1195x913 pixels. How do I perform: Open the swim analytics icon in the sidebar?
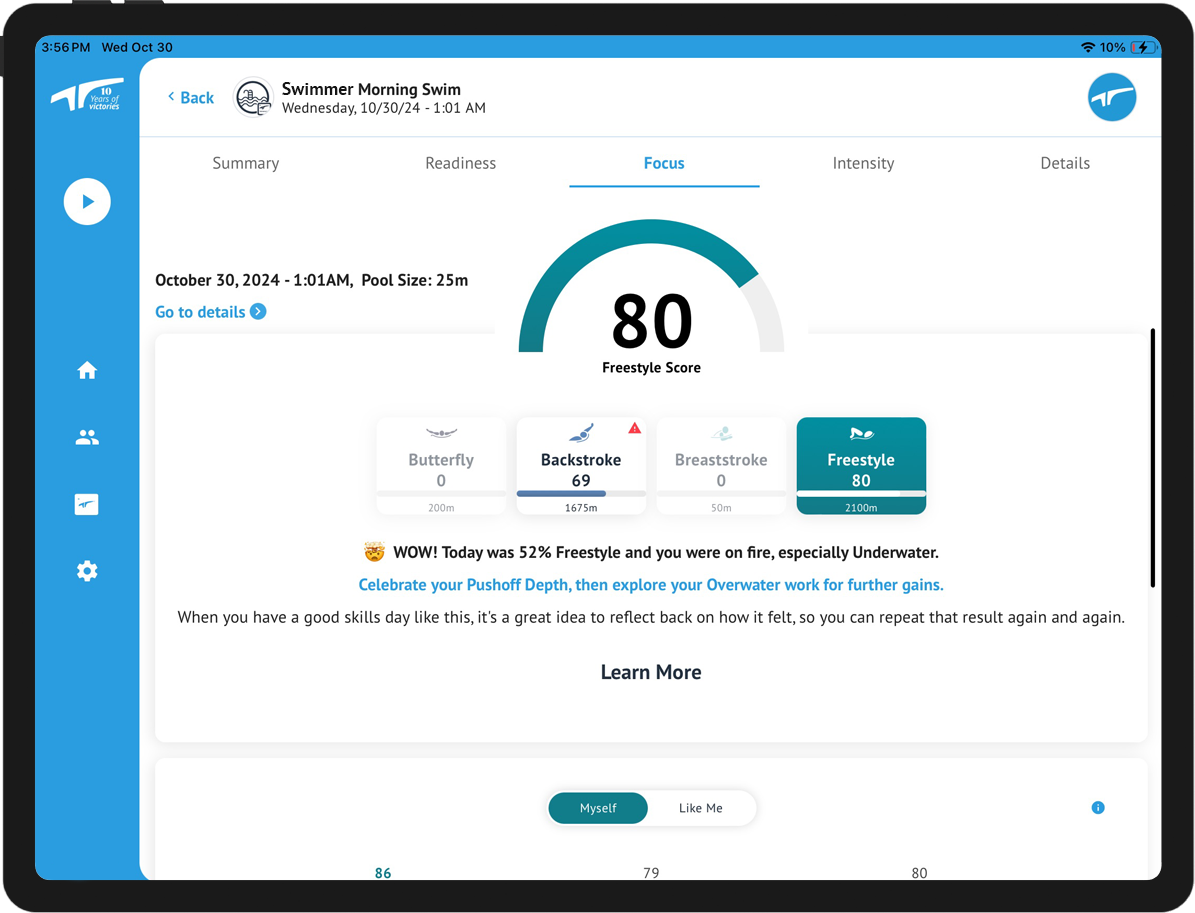pos(87,504)
